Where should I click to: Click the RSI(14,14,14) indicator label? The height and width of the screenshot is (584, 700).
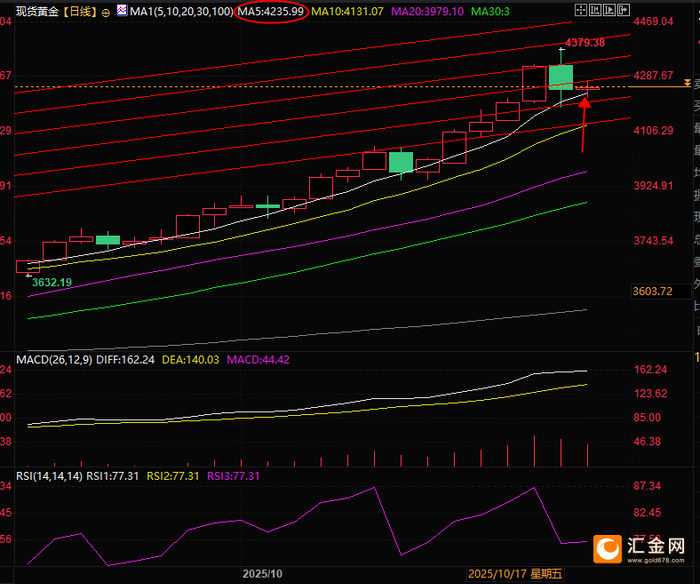click(49, 476)
